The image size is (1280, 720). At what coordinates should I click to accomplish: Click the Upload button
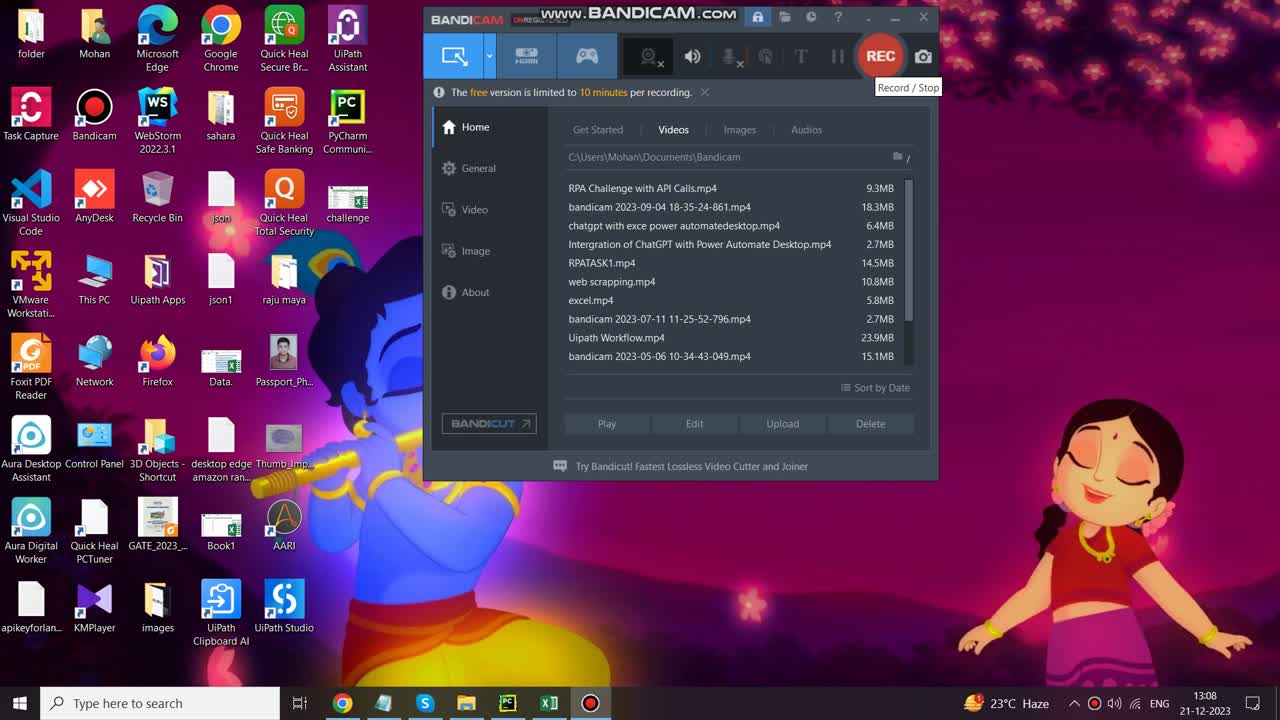pos(782,424)
